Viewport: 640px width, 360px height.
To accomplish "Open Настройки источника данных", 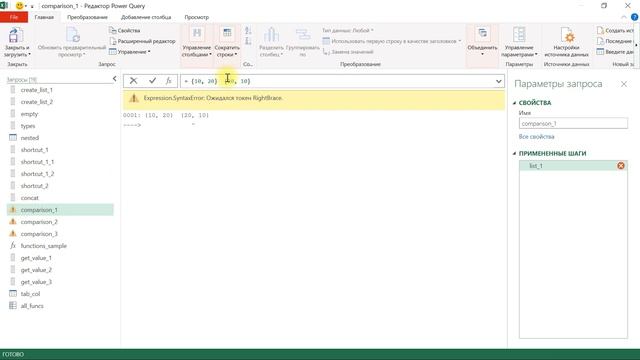I will coord(567,42).
